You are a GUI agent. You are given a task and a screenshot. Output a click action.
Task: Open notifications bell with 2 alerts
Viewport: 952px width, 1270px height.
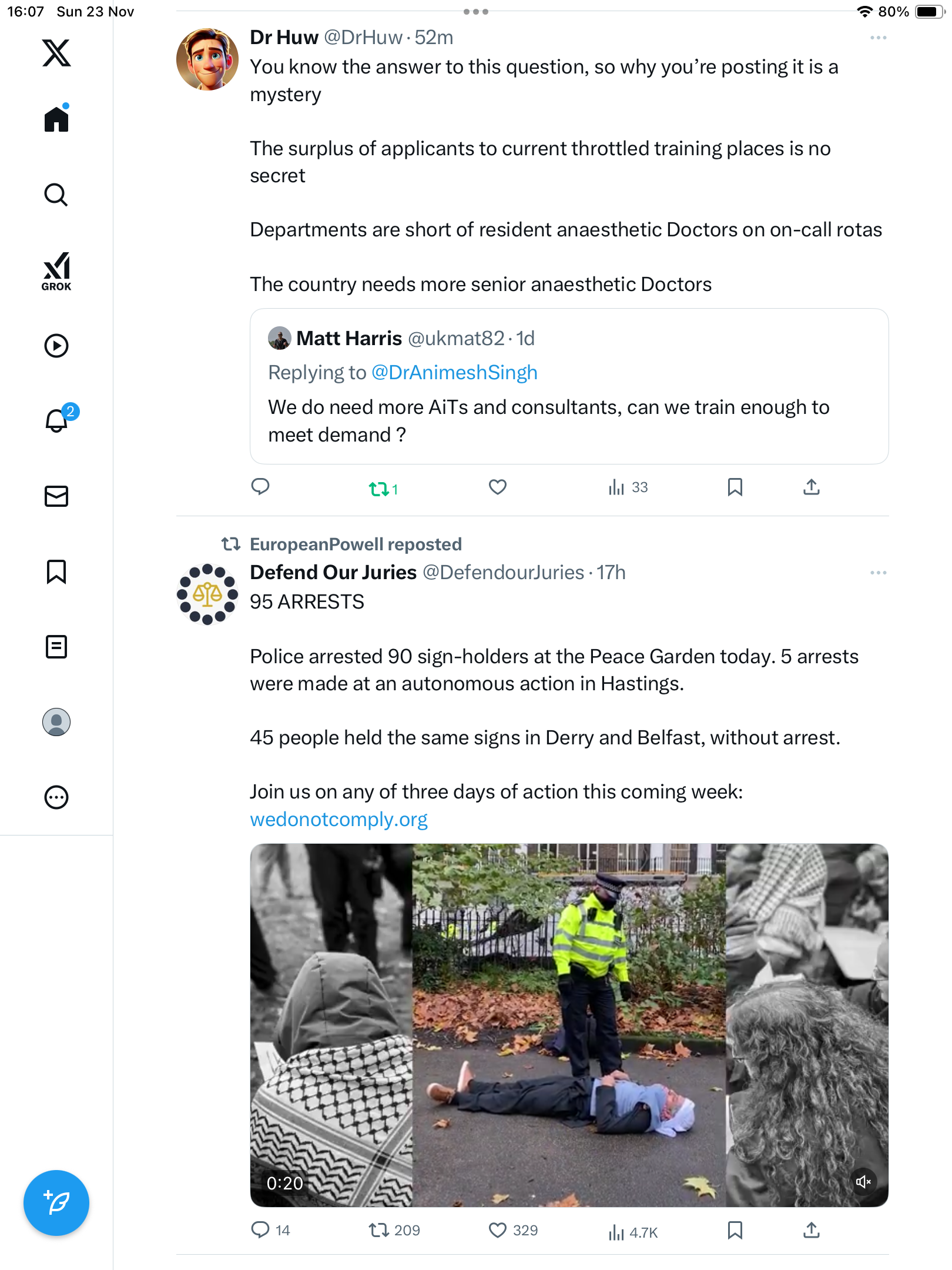point(58,420)
